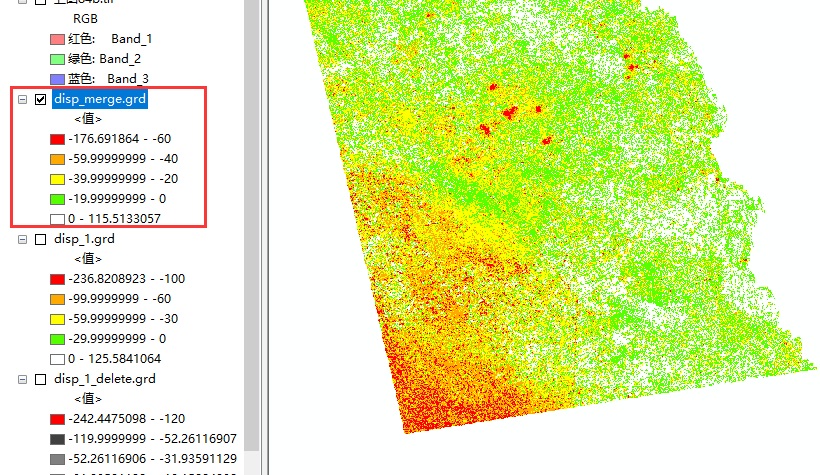Select the disp_merge.grd layer name

coord(100,99)
